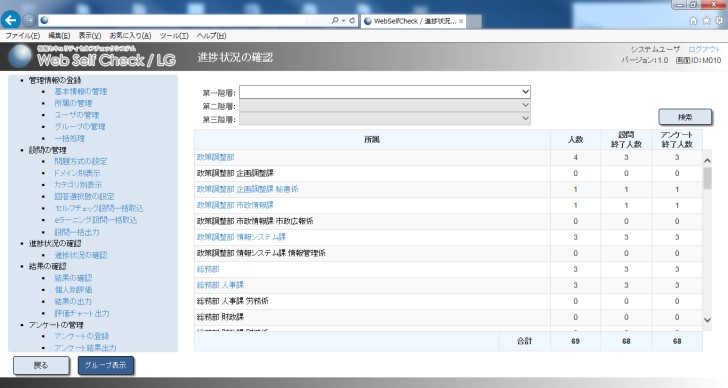
Task: Open グループの管理 in sidebar
Action: pyautogui.click(x=80, y=126)
